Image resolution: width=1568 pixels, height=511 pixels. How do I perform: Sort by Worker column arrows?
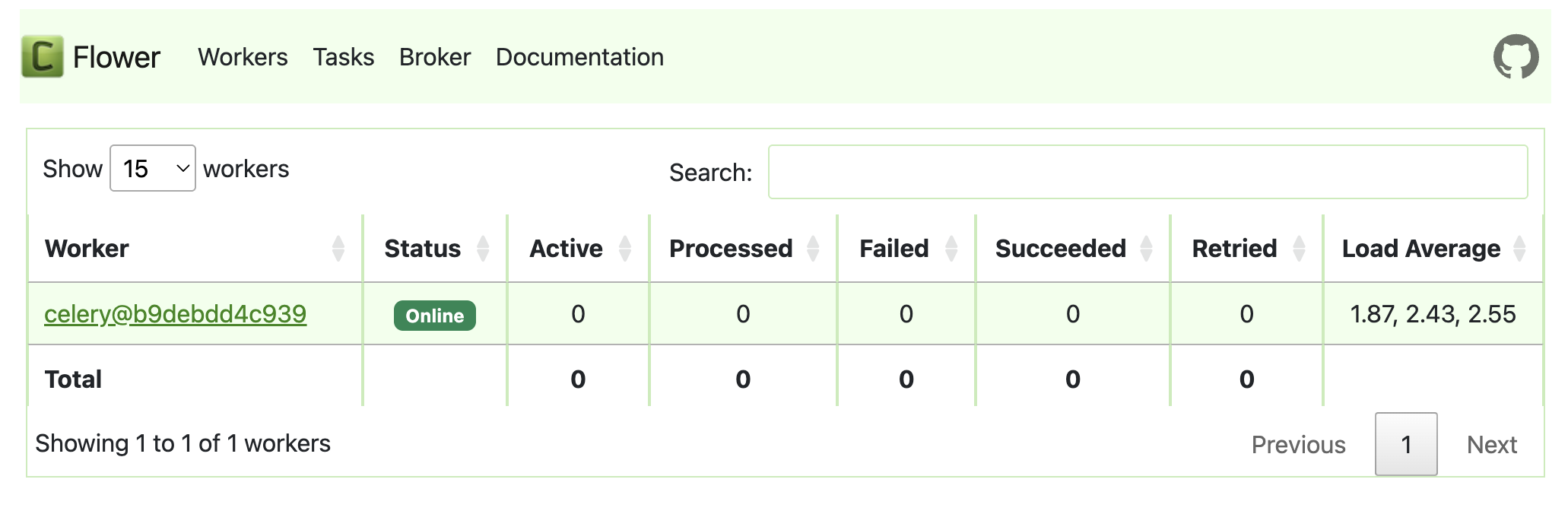(x=338, y=249)
